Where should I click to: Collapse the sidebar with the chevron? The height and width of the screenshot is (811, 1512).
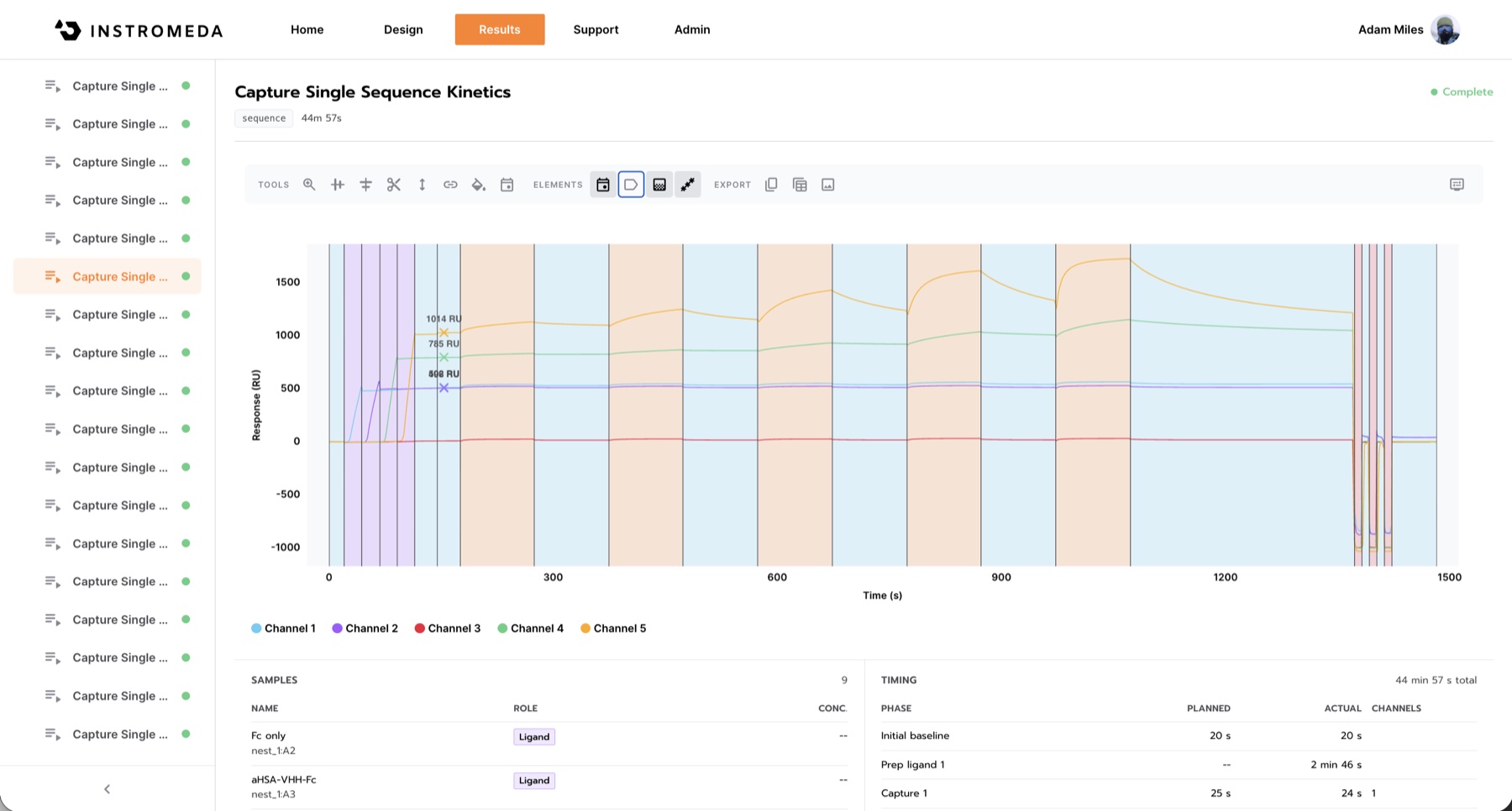pos(107,789)
